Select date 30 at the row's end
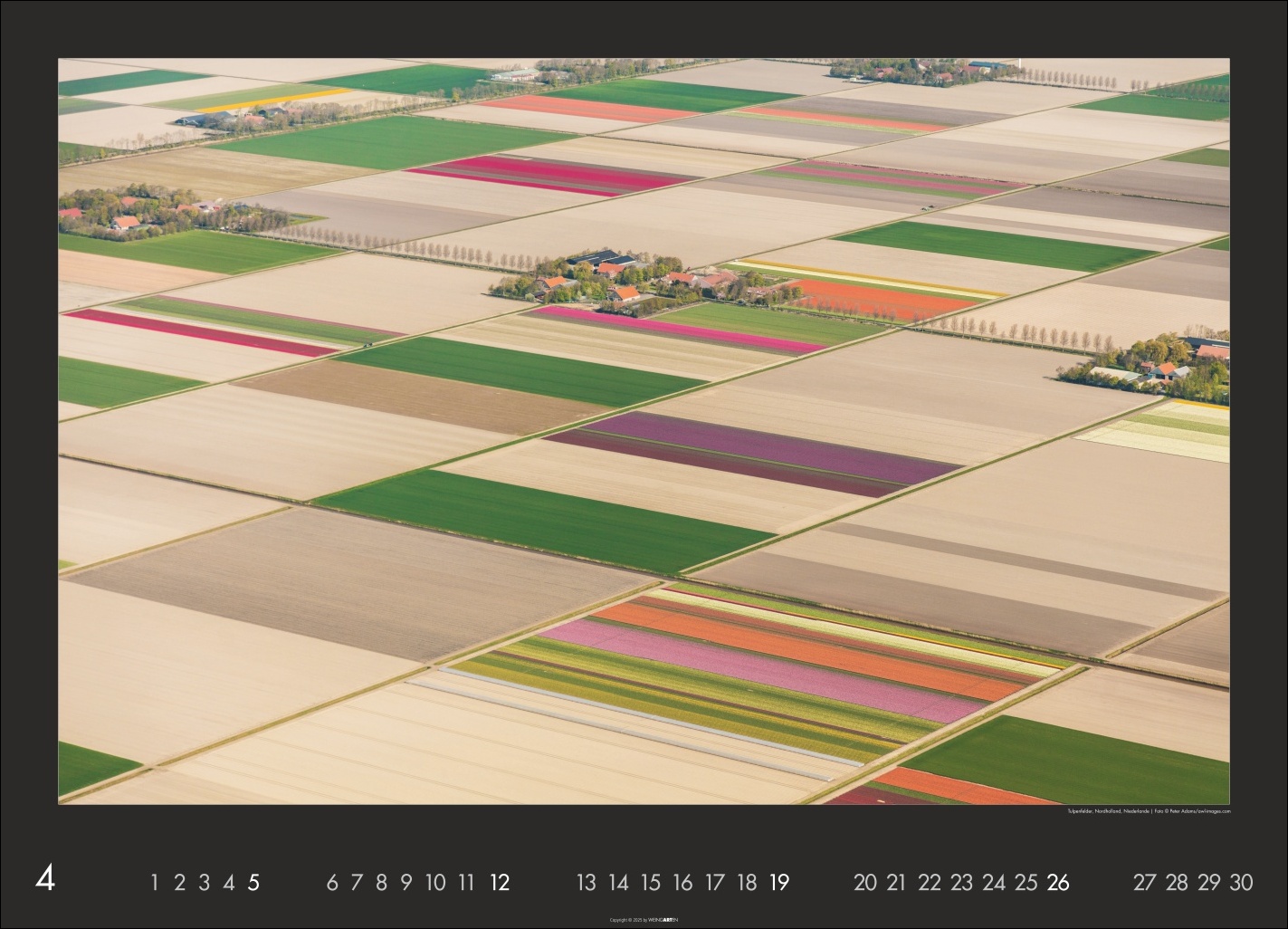Screen dimensions: 1288x929 coord(1240,882)
